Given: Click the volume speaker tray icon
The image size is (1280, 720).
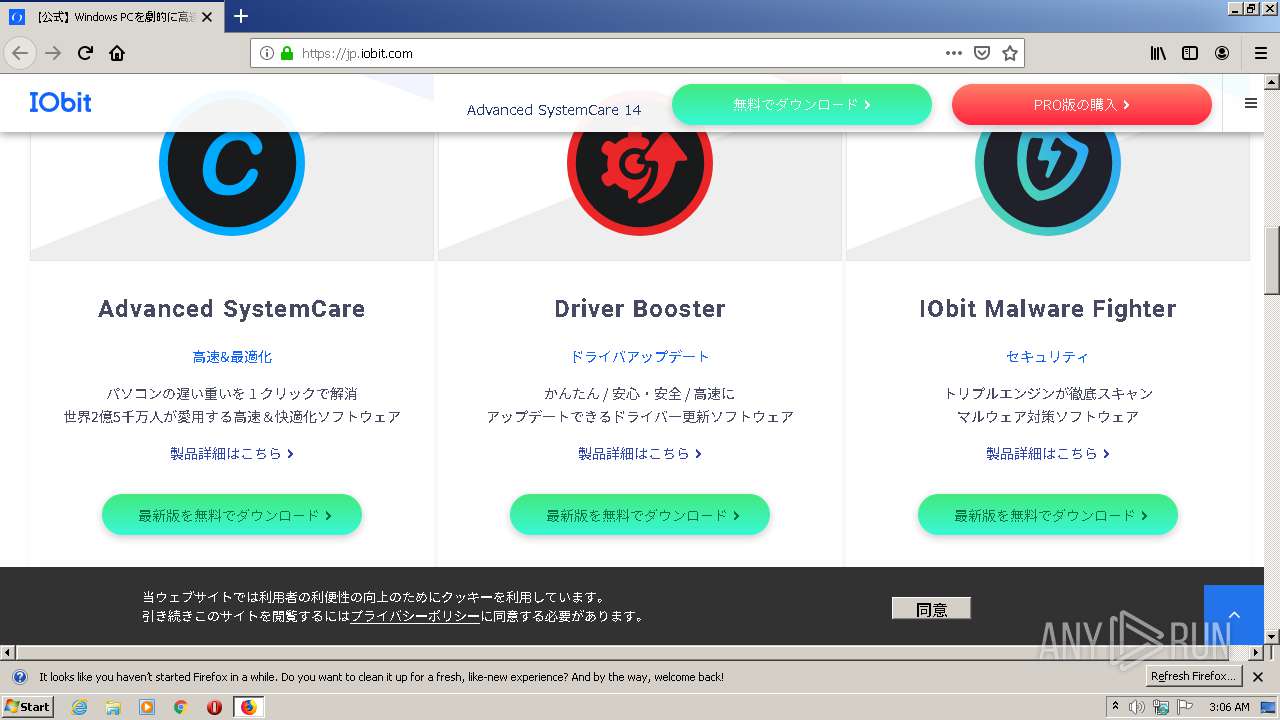Looking at the screenshot, I should [1137, 707].
